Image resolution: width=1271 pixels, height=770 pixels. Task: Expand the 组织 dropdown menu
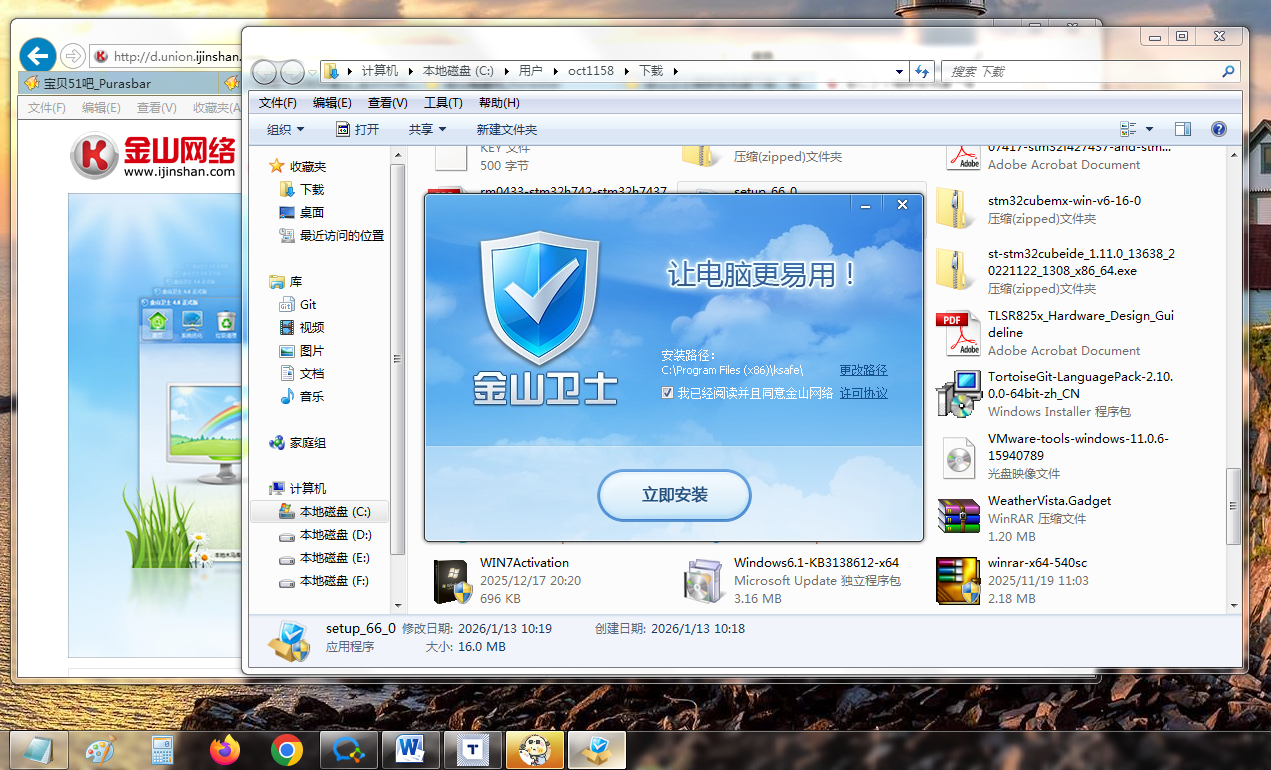point(285,129)
